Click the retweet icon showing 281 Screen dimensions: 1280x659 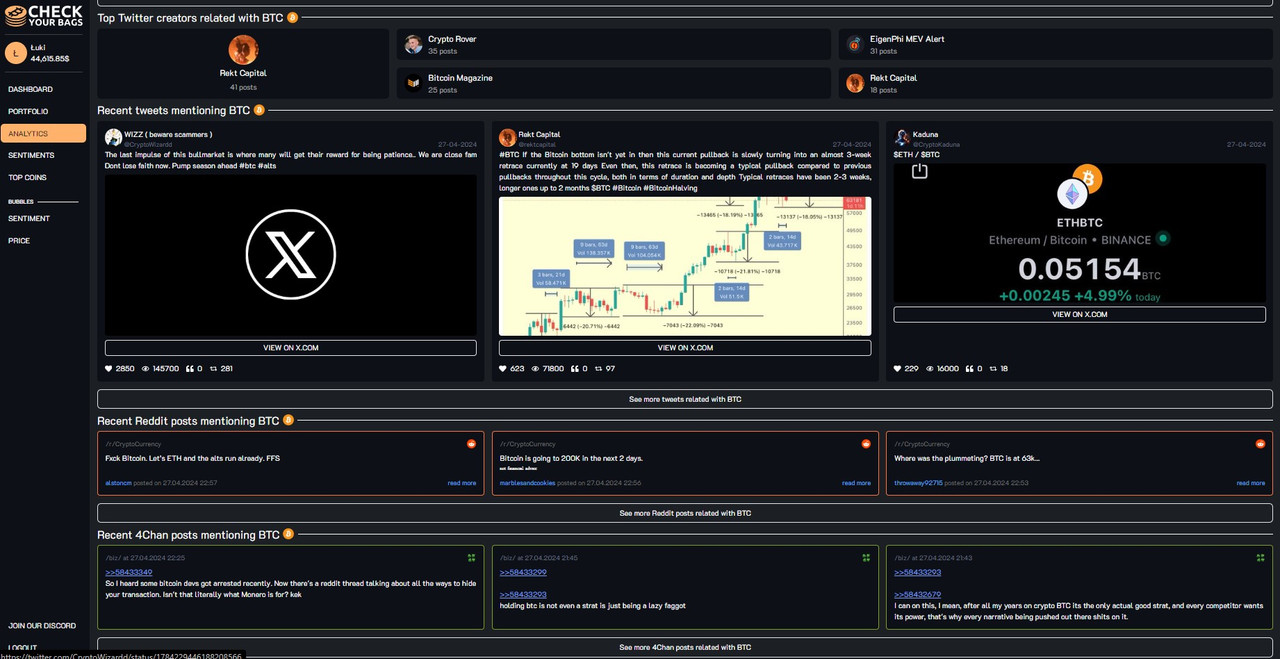(x=212, y=369)
